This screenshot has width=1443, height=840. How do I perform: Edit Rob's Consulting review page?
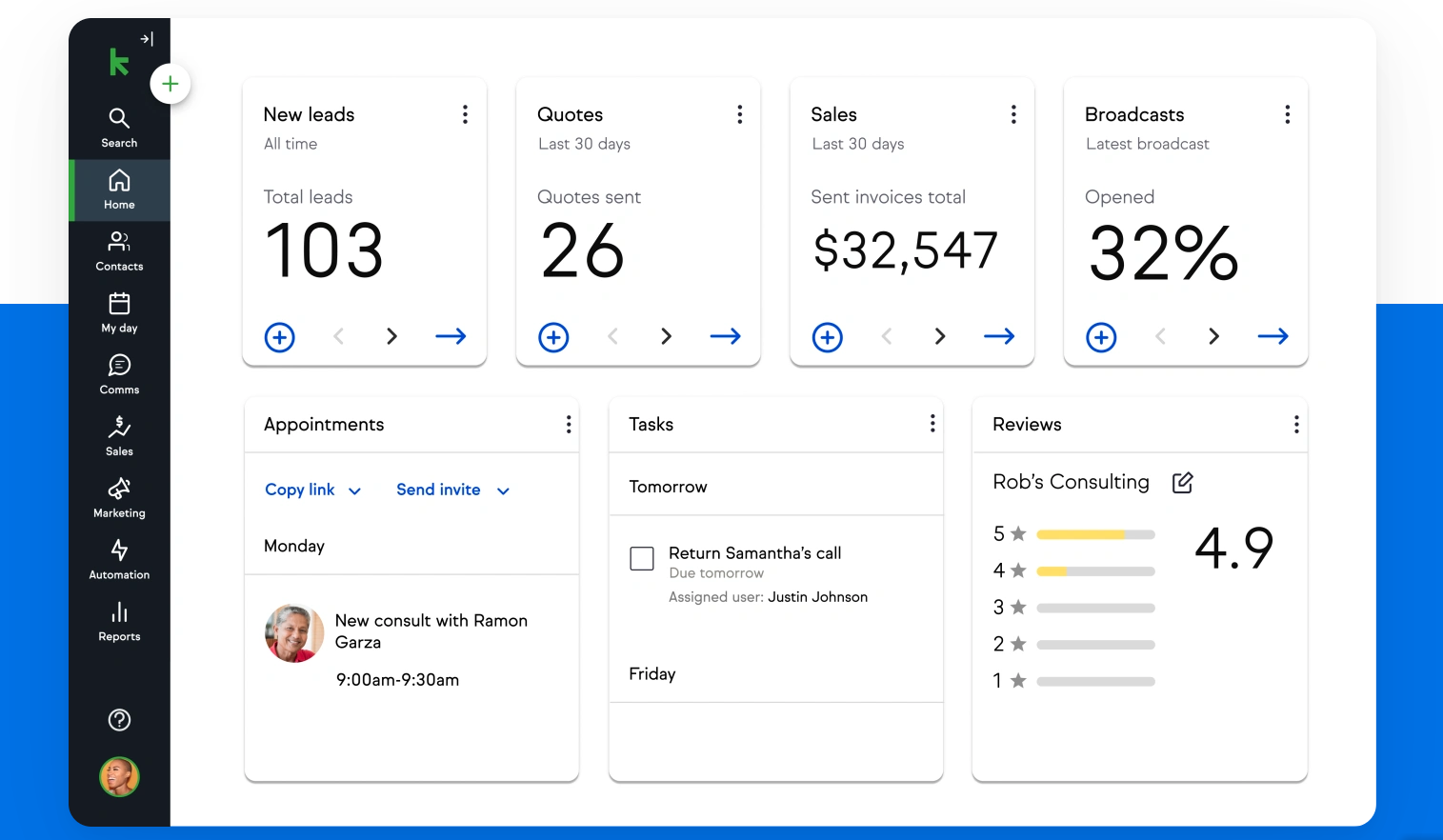[1182, 483]
